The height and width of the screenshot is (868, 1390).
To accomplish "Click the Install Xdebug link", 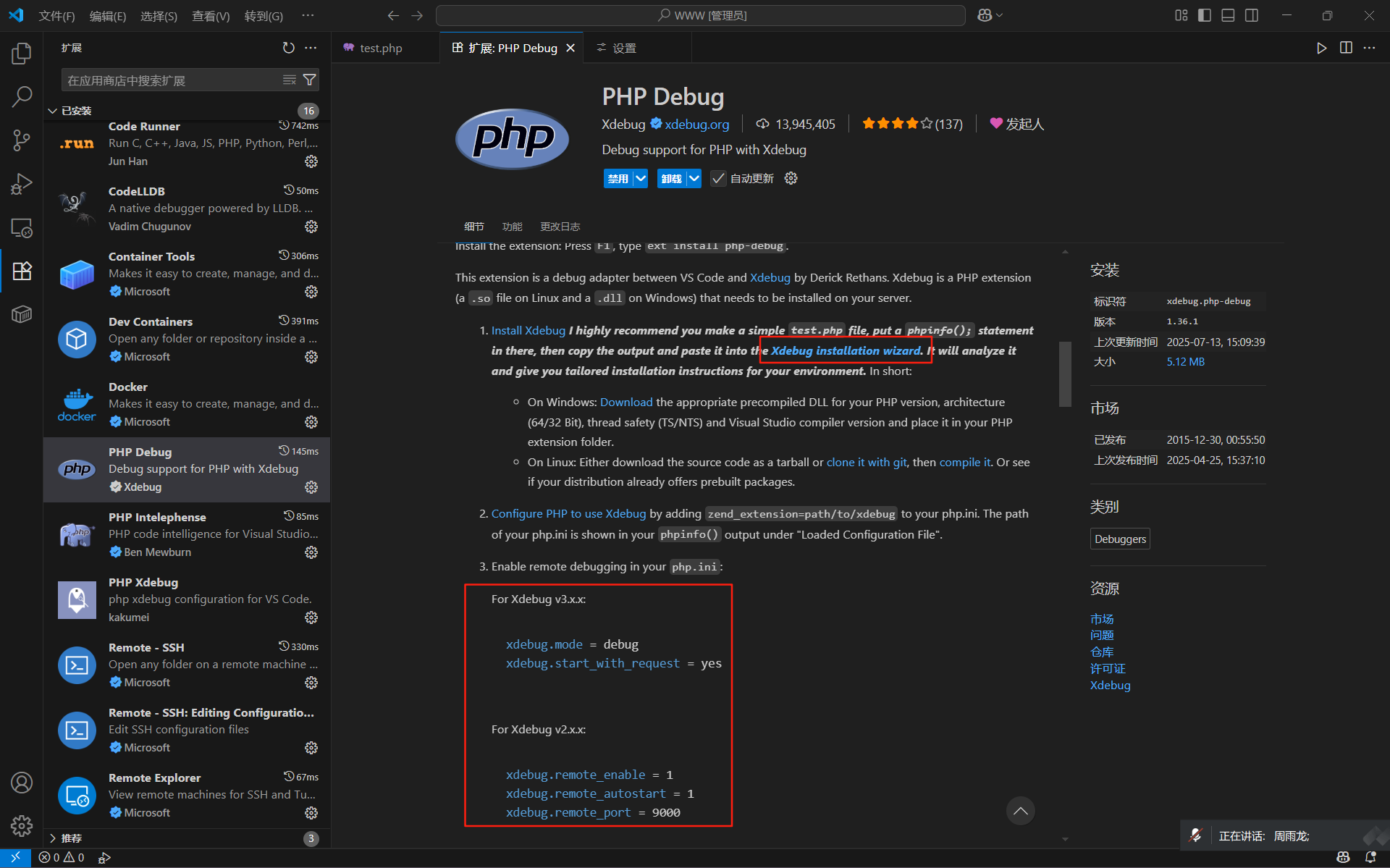I will pyautogui.click(x=528, y=330).
